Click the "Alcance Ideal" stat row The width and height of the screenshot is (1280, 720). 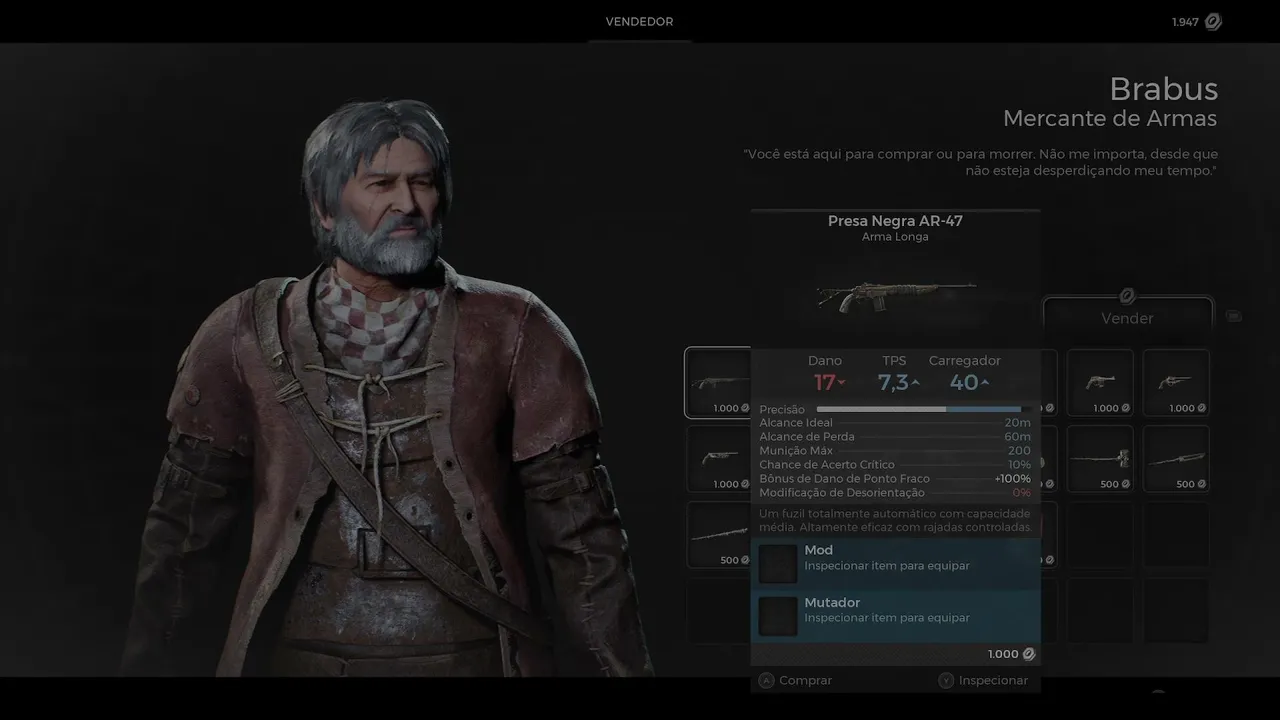tap(895, 423)
